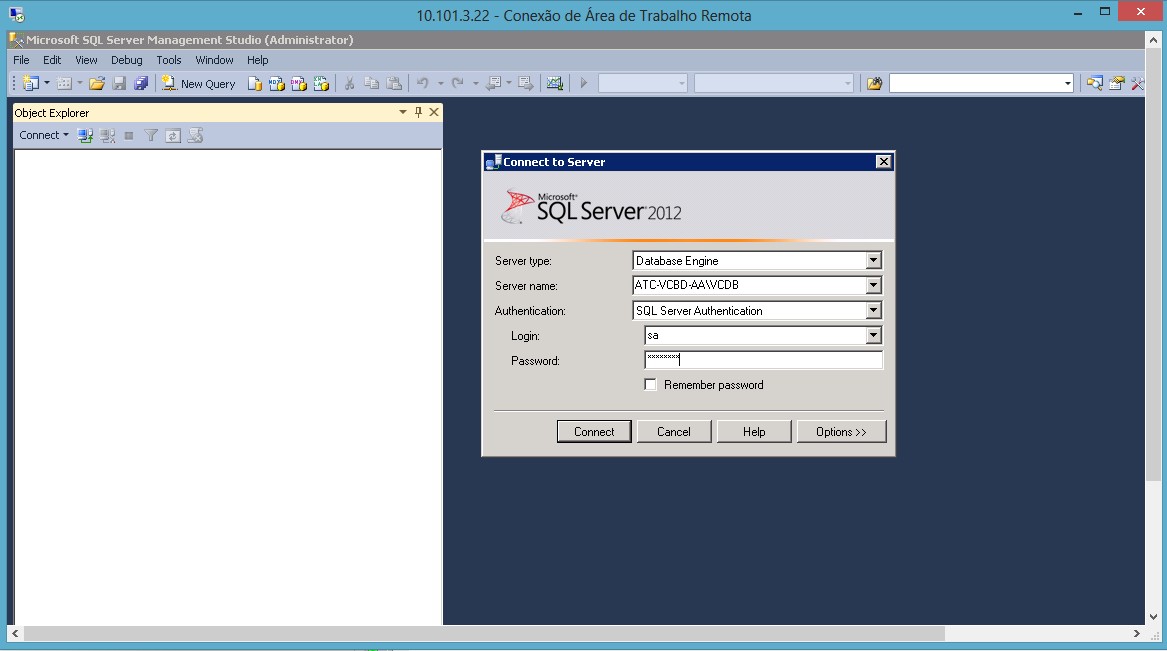Open the Properties Window icon
This screenshot has height=651, width=1167.
click(1116, 84)
